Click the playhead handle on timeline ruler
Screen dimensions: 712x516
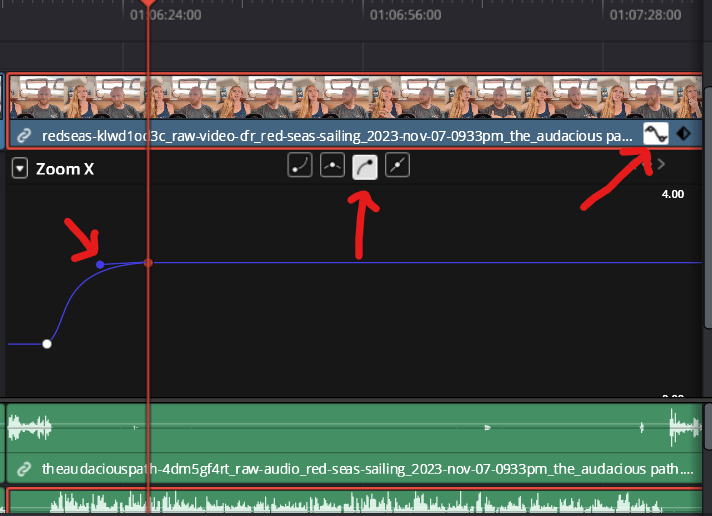click(x=148, y=5)
